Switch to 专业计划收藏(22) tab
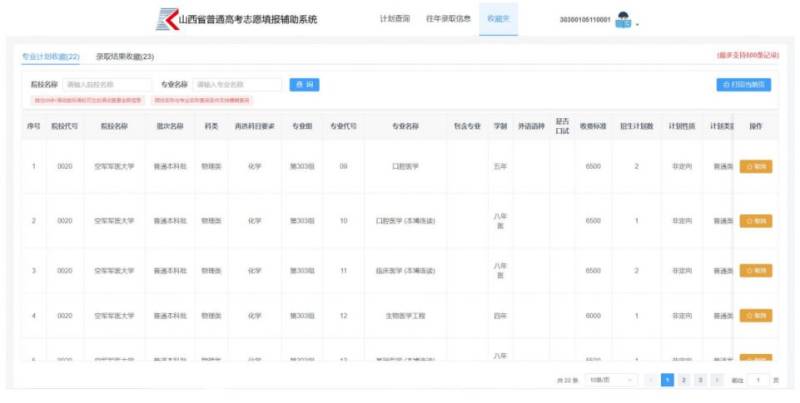 (51, 57)
